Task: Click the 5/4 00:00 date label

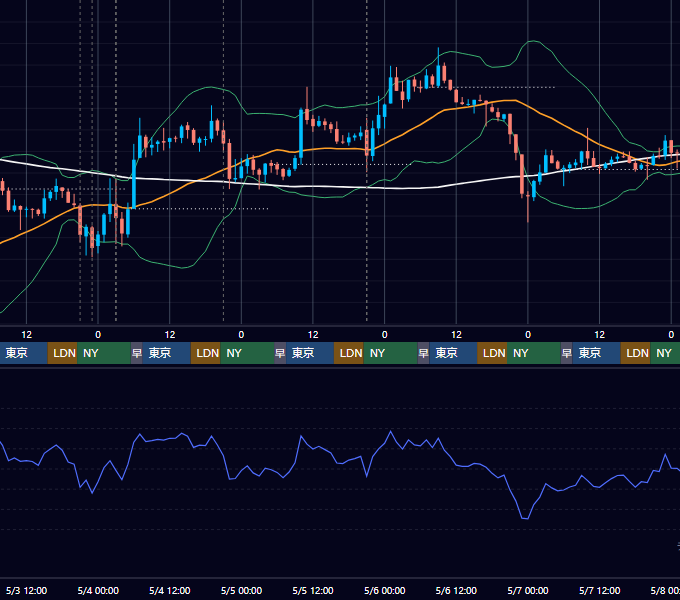Action: click(x=98, y=590)
